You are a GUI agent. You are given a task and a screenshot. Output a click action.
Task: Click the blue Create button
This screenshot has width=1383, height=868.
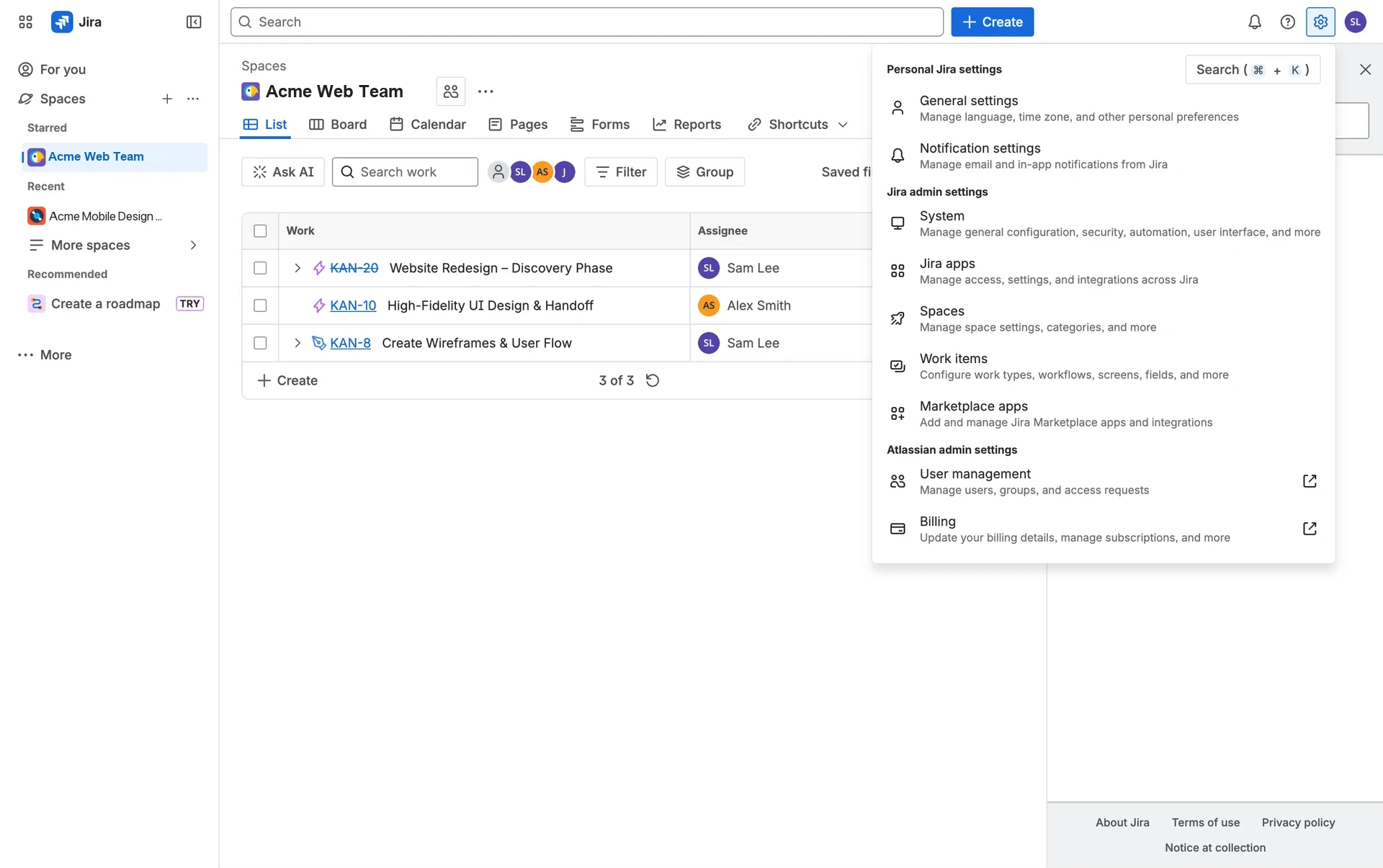pos(992,22)
